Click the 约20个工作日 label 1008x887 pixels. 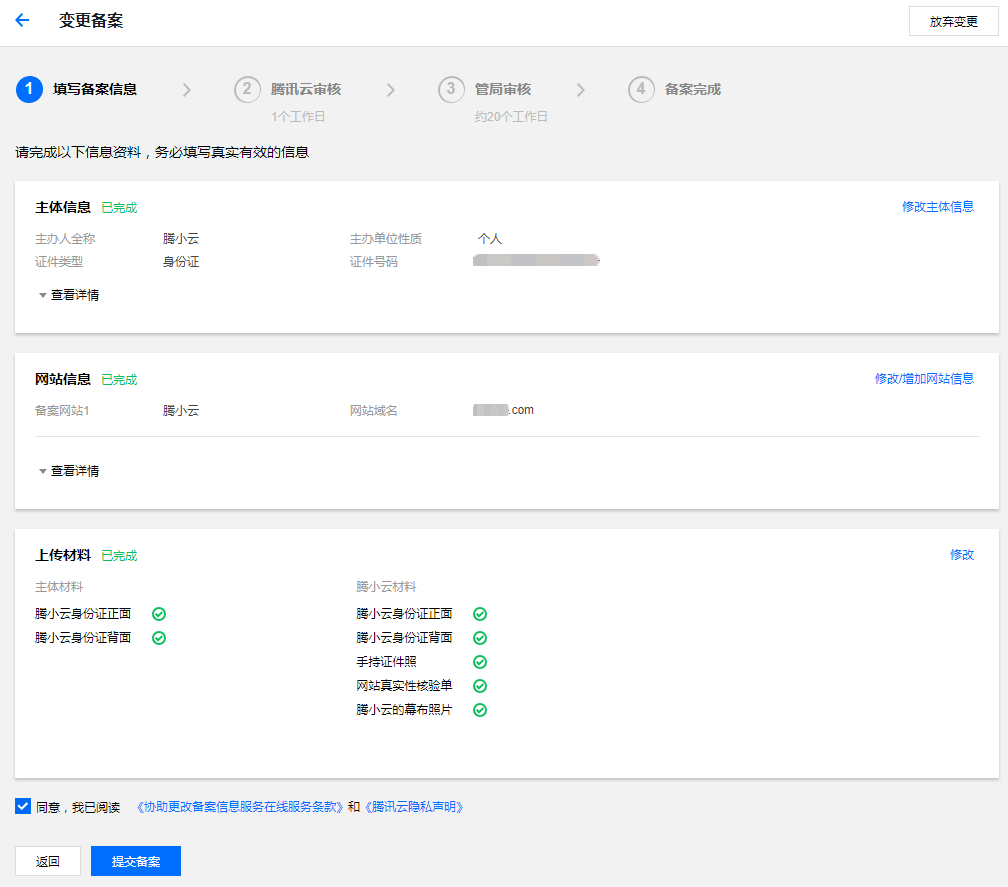coord(511,117)
